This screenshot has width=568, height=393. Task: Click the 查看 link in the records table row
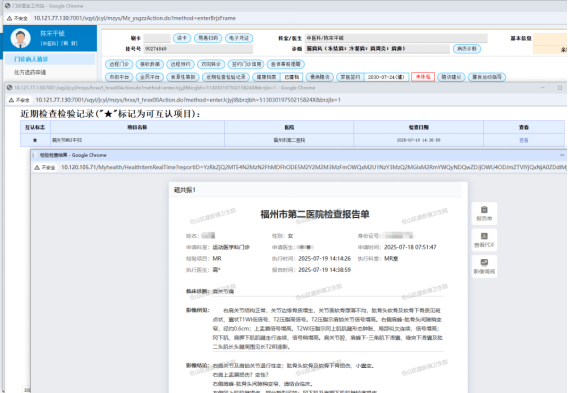523,140
